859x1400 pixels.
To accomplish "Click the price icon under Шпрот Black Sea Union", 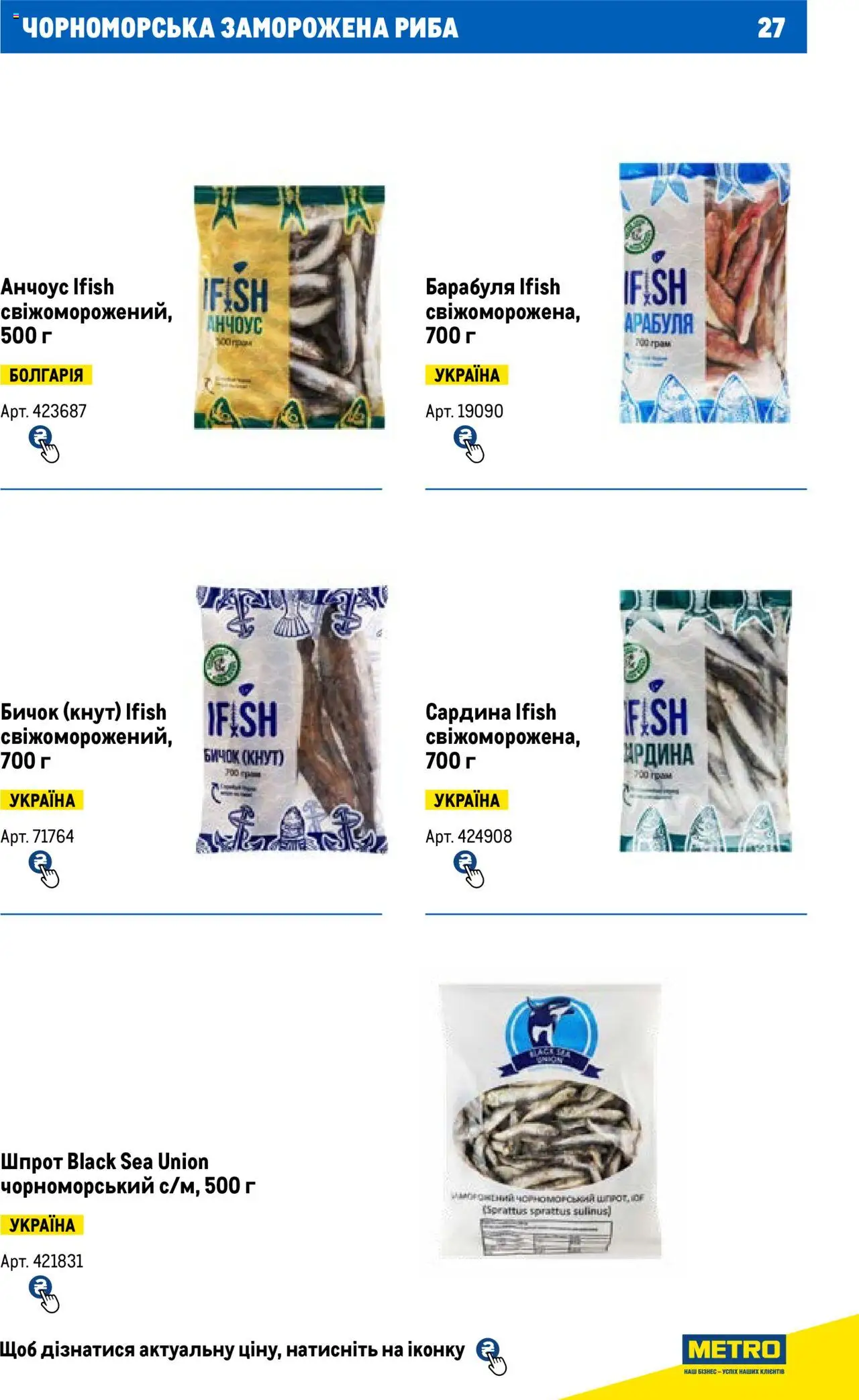I will click(x=44, y=1295).
